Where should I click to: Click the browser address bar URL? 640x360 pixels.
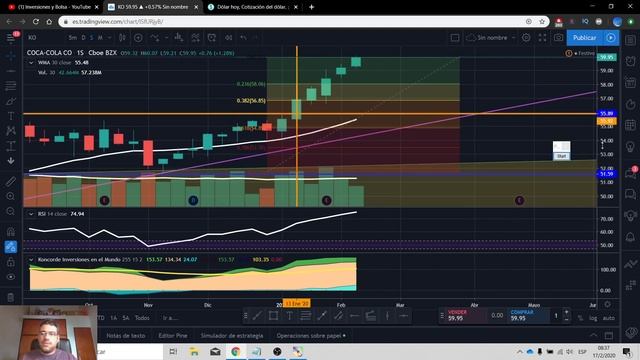(x=118, y=22)
